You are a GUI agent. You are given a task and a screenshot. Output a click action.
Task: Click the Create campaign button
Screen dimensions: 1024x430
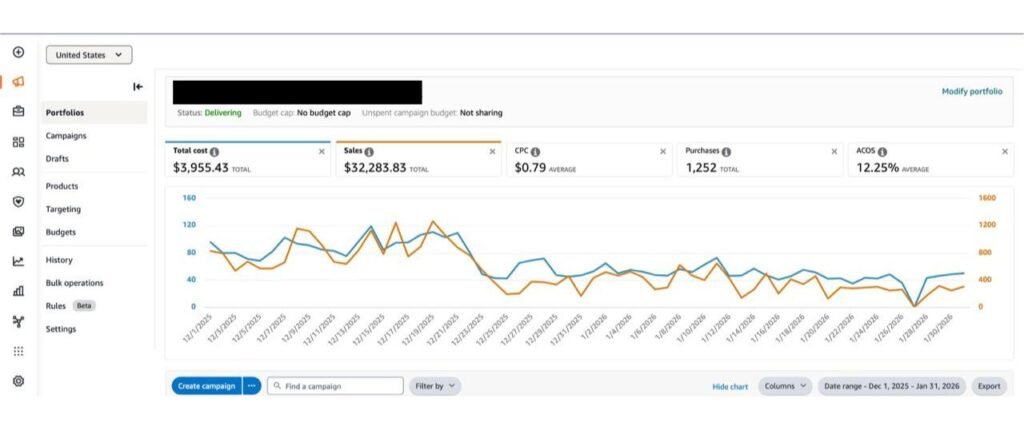coord(206,386)
